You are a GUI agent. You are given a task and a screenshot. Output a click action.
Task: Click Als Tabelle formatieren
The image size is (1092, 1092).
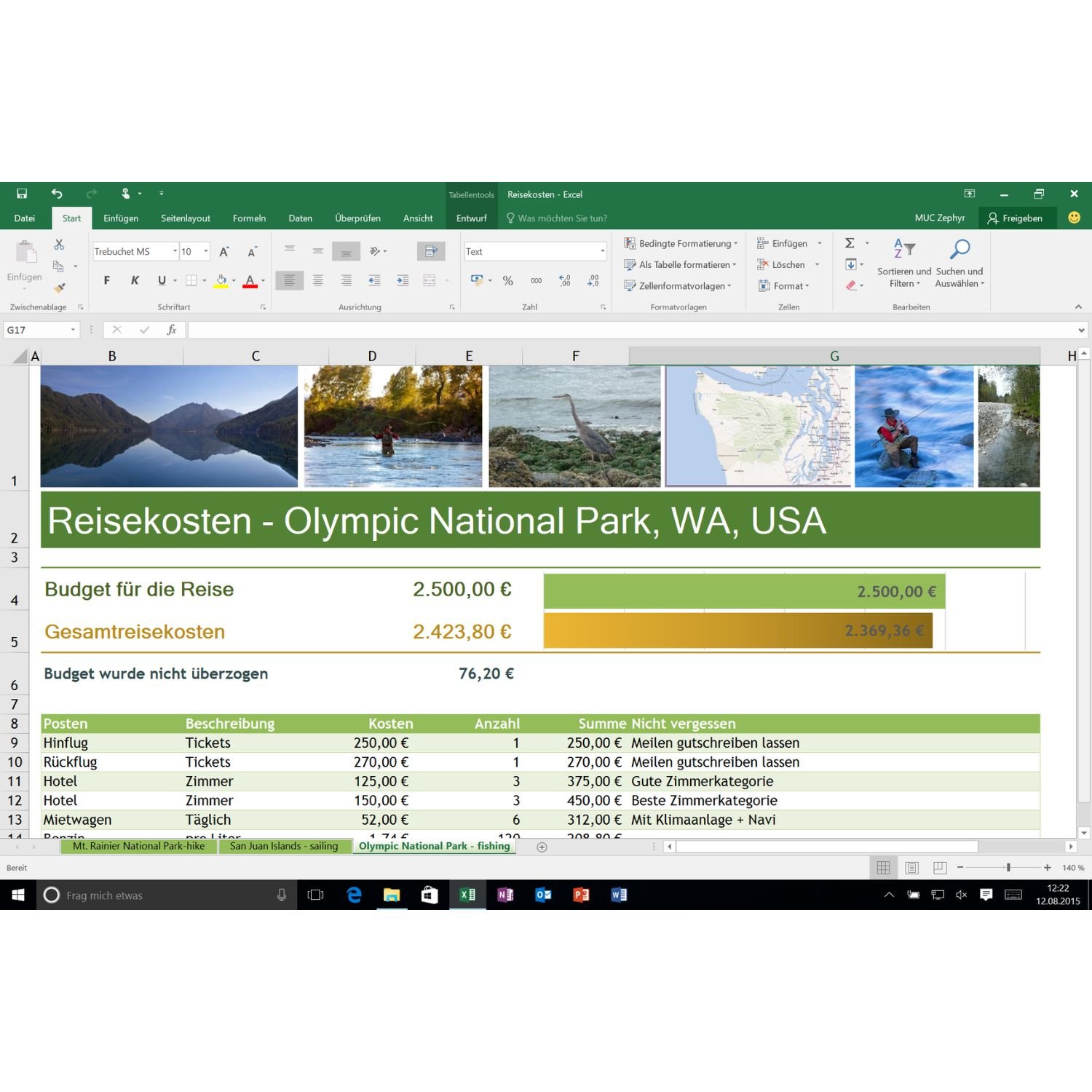tap(679, 264)
